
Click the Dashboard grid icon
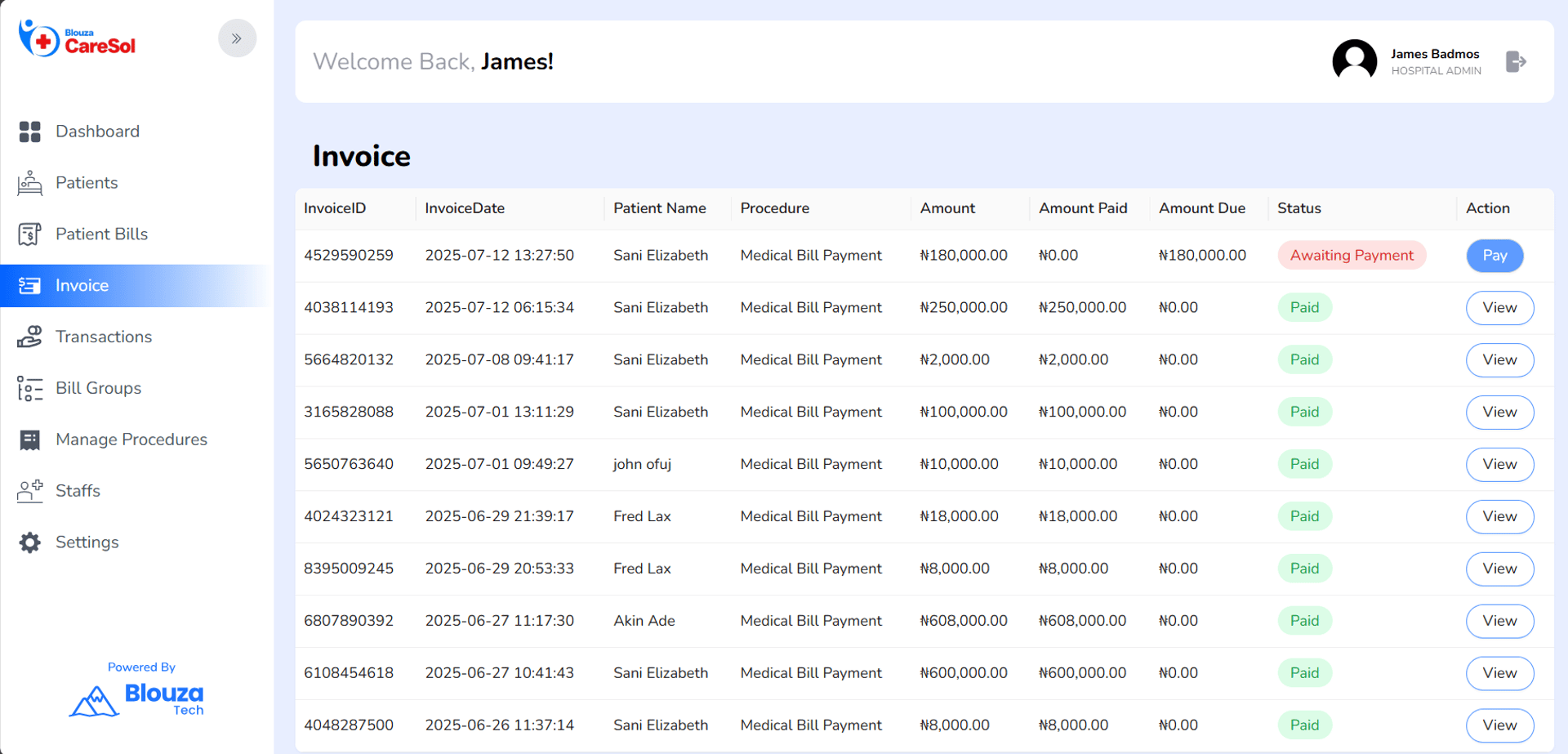coord(30,132)
